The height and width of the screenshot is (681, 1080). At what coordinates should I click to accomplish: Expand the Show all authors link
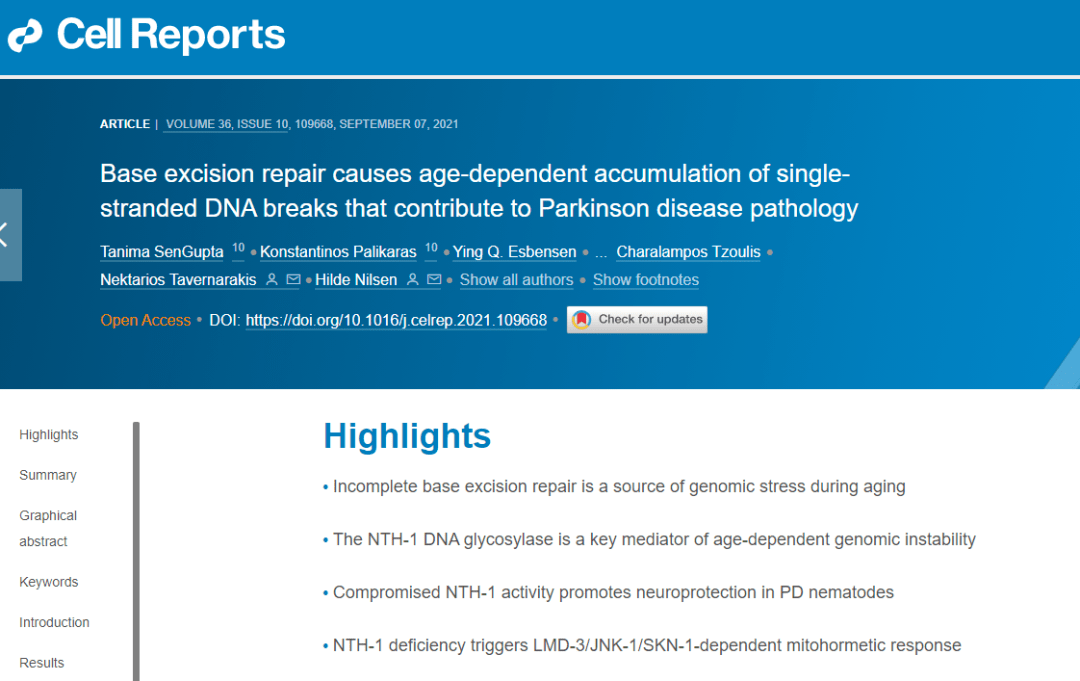point(516,280)
